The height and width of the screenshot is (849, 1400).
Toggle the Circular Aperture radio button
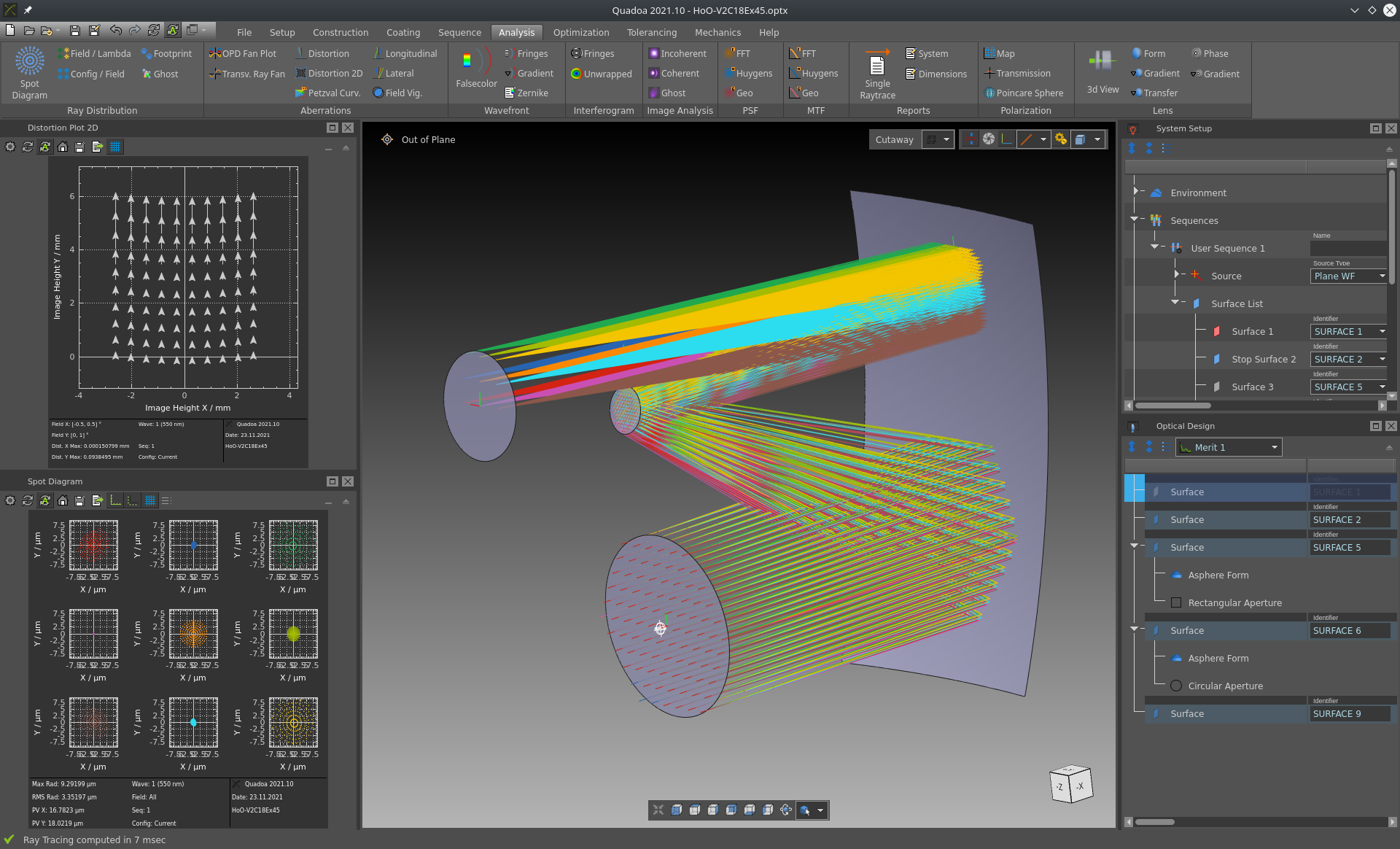coord(1175,686)
